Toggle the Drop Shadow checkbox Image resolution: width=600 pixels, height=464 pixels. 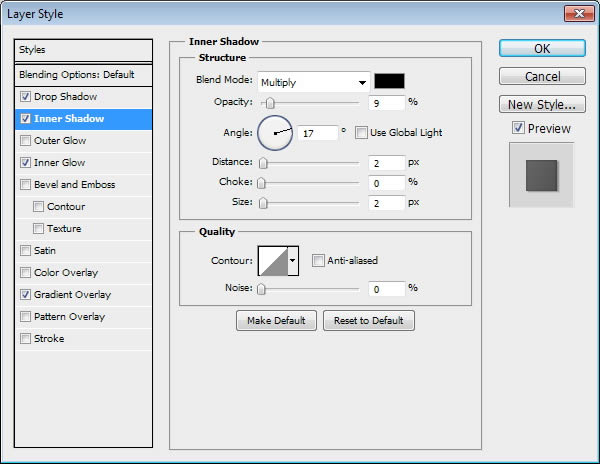[25, 96]
